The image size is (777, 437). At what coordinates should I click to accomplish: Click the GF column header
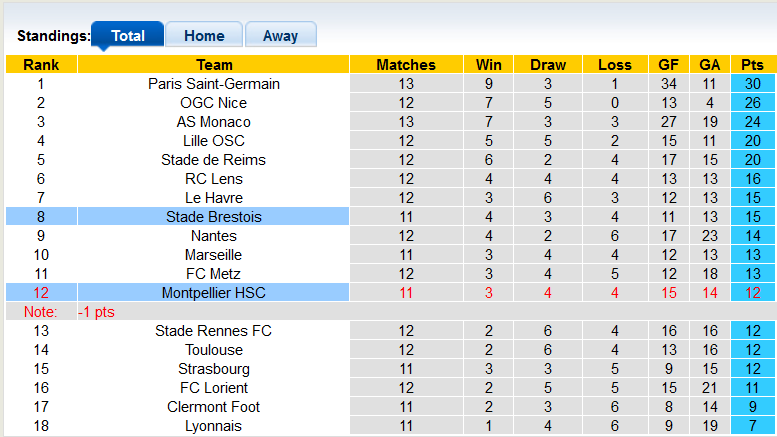pos(669,65)
